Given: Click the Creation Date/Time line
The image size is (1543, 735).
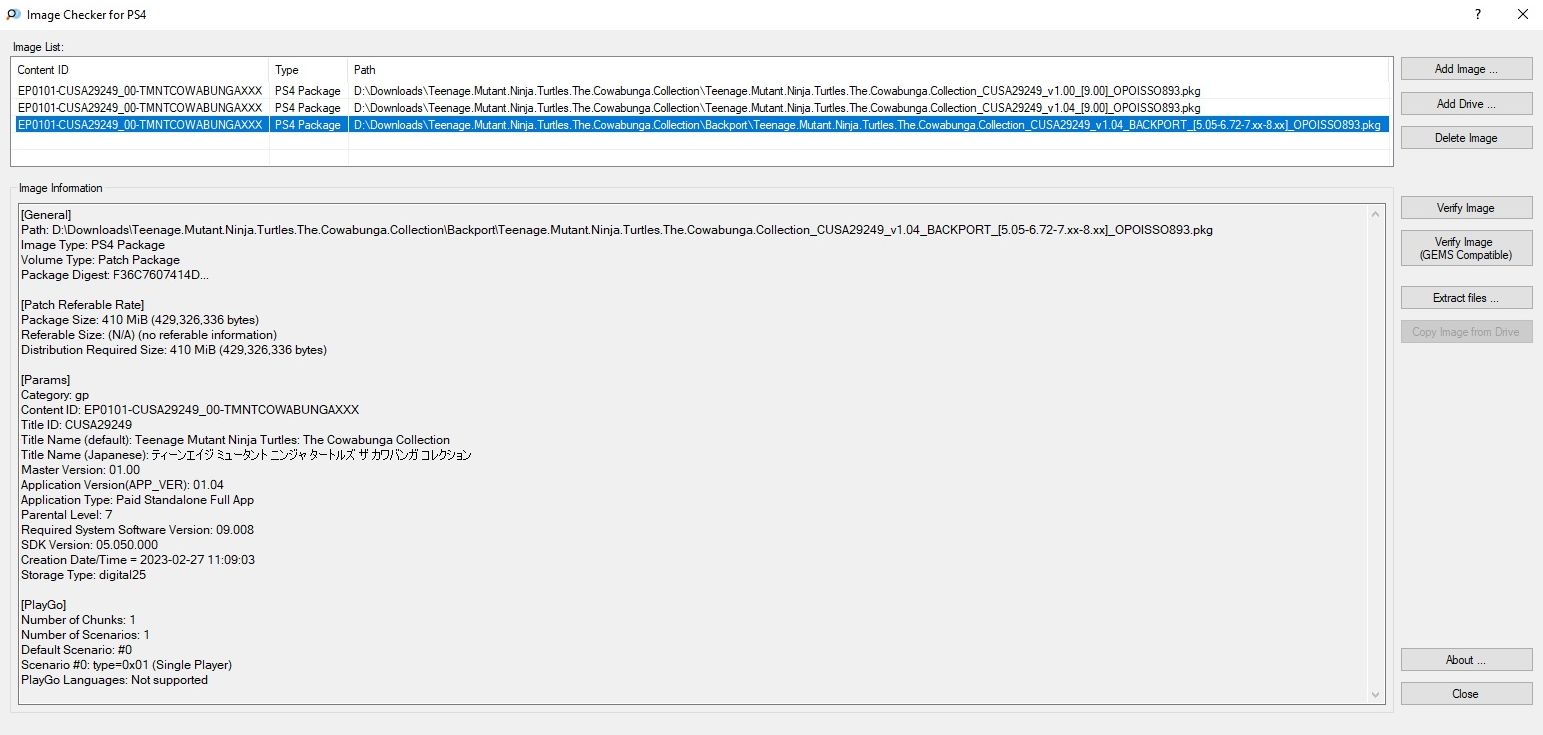Looking at the screenshot, I should pos(138,559).
